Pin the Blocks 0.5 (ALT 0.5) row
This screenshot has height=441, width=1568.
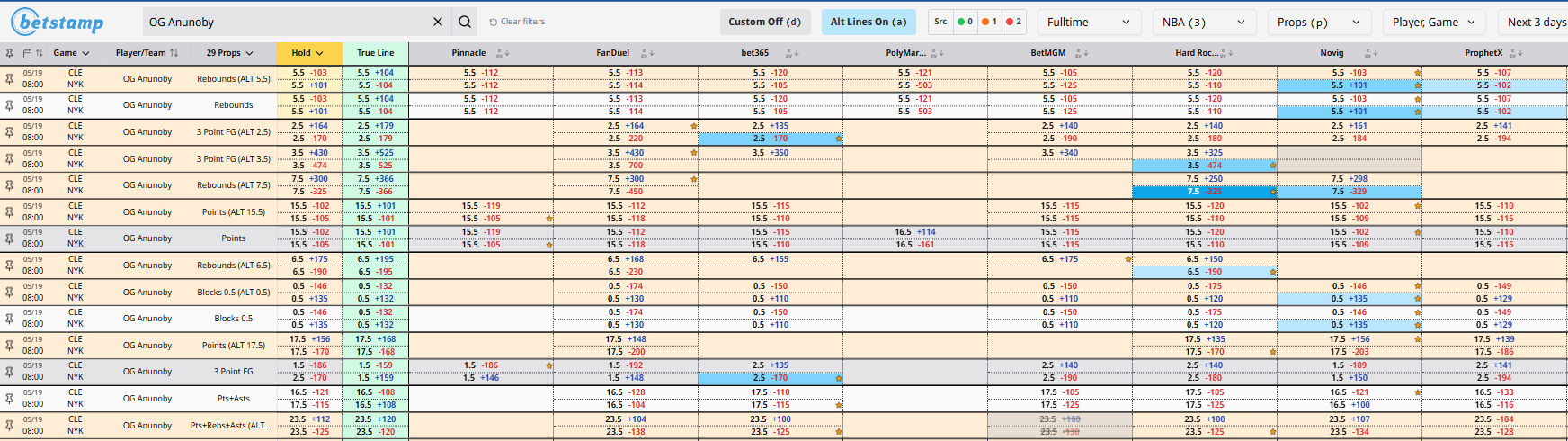[x=9, y=292]
